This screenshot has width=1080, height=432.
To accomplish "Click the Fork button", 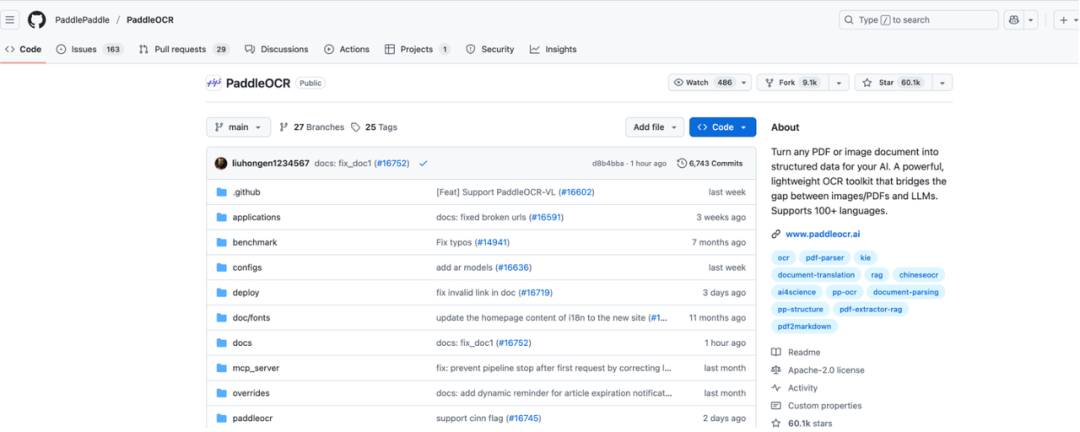I will click(x=793, y=83).
